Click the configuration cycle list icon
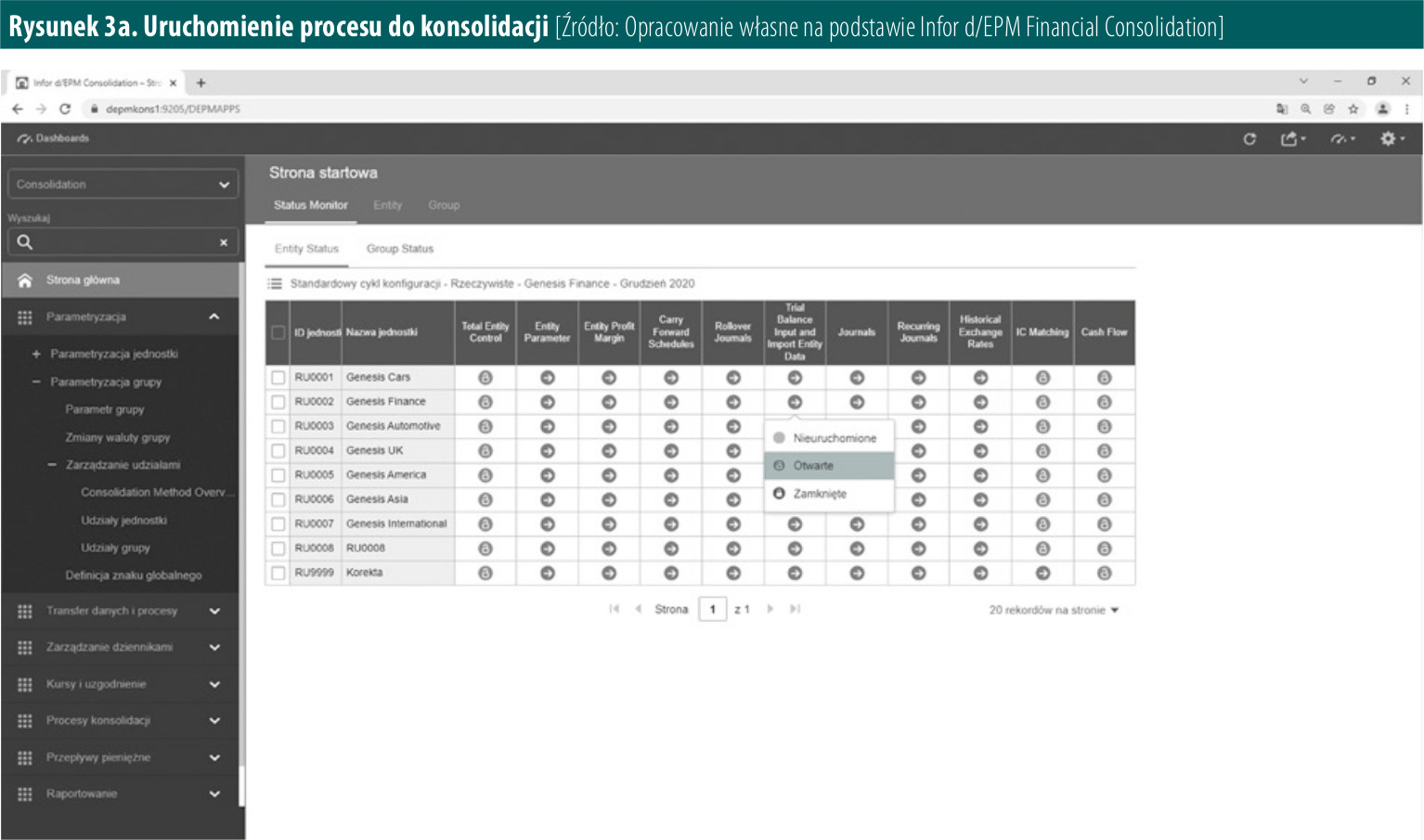 pyautogui.click(x=275, y=284)
